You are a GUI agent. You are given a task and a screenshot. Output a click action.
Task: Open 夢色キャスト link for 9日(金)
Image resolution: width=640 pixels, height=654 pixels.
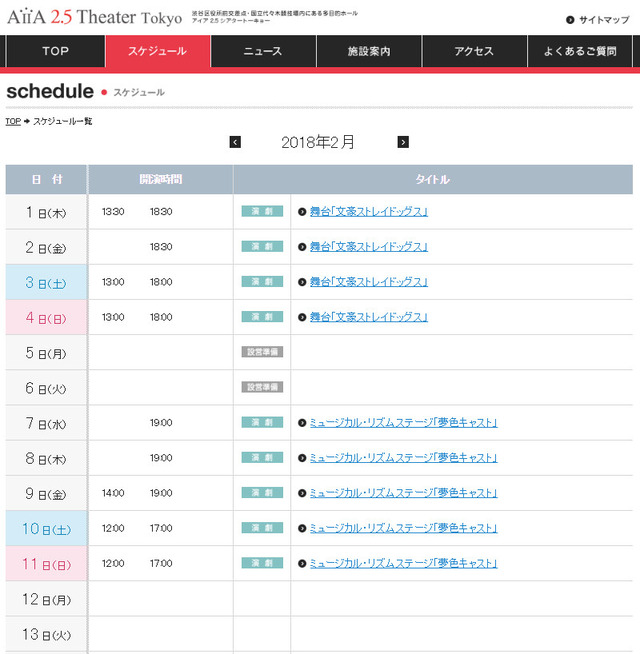tap(403, 493)
